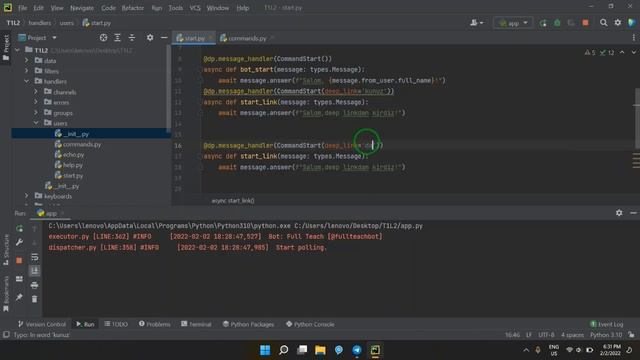The height and width of the screenshot is (360, 640).
Task: Open the TODO tool window
Action: pos(116,324)
